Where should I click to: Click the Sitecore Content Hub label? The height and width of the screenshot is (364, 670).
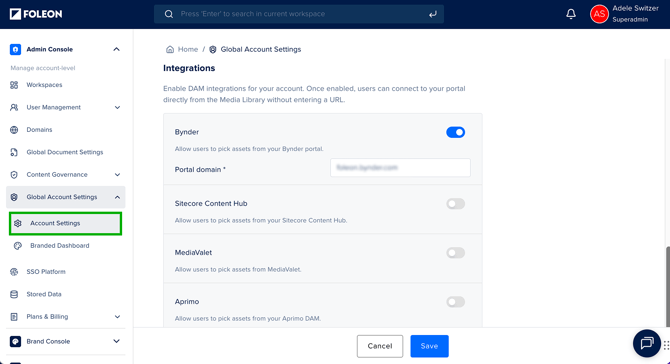pyautogui.click(x=211, y=204)
